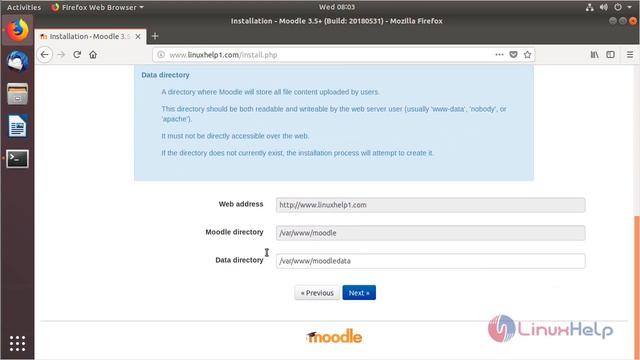Screen dimensions: 640x360
Task: Open a new tab with the plus button
Action: click(155, 36)
